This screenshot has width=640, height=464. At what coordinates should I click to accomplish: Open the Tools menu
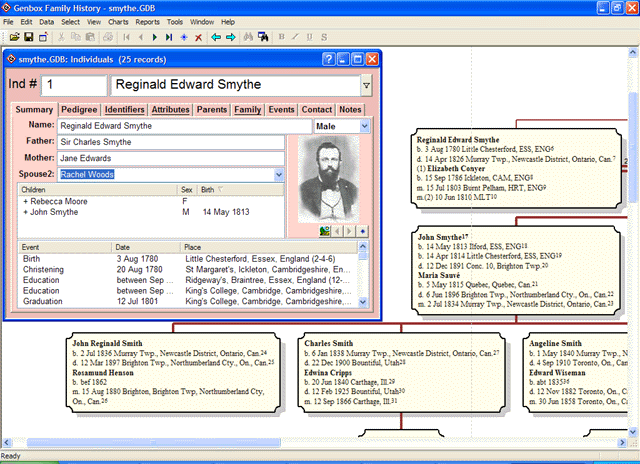(x=175, y=22)
